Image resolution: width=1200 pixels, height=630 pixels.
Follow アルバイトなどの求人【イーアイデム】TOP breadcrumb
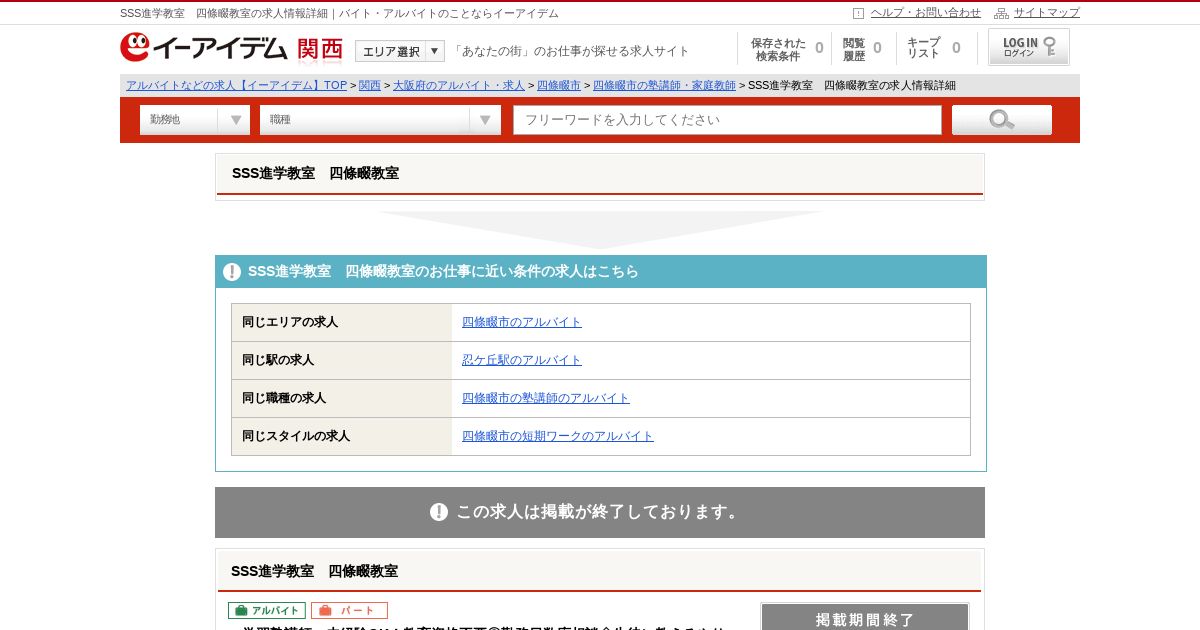click(x=236, y=86)
